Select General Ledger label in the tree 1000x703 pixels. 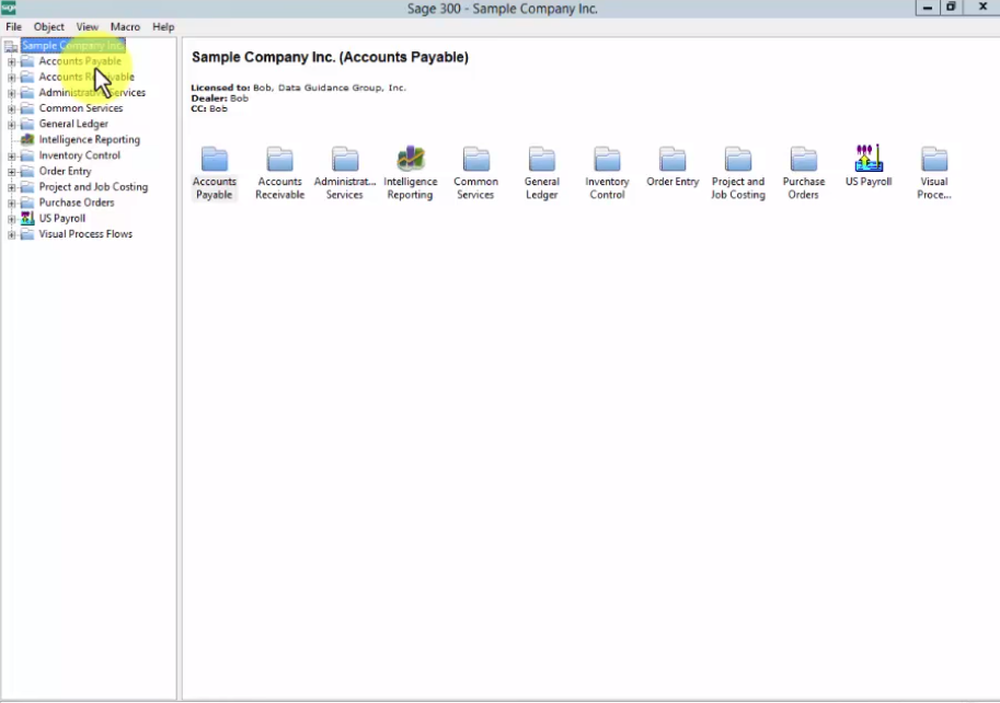73,124
